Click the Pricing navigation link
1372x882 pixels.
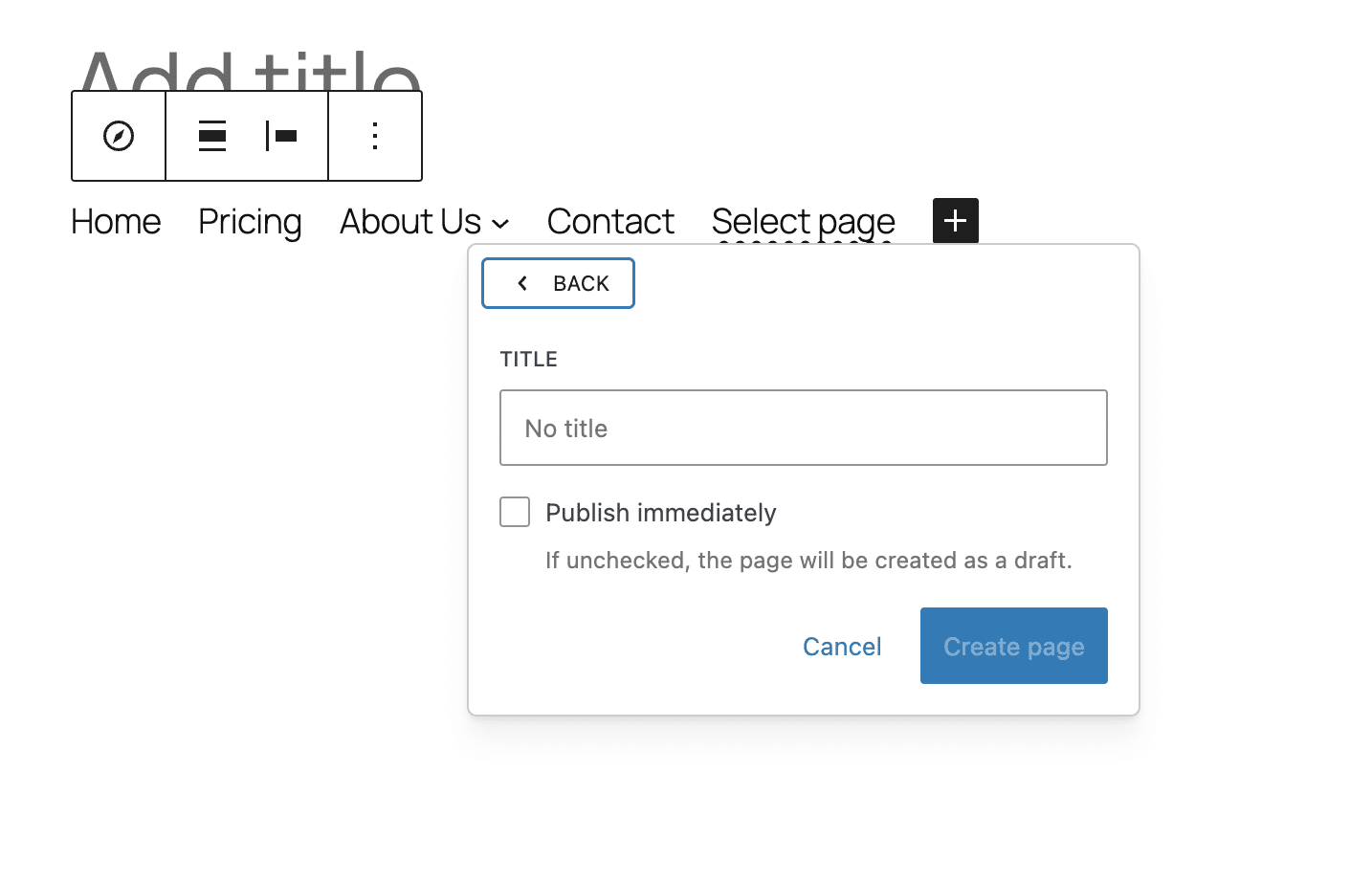(x=249, y=221)
